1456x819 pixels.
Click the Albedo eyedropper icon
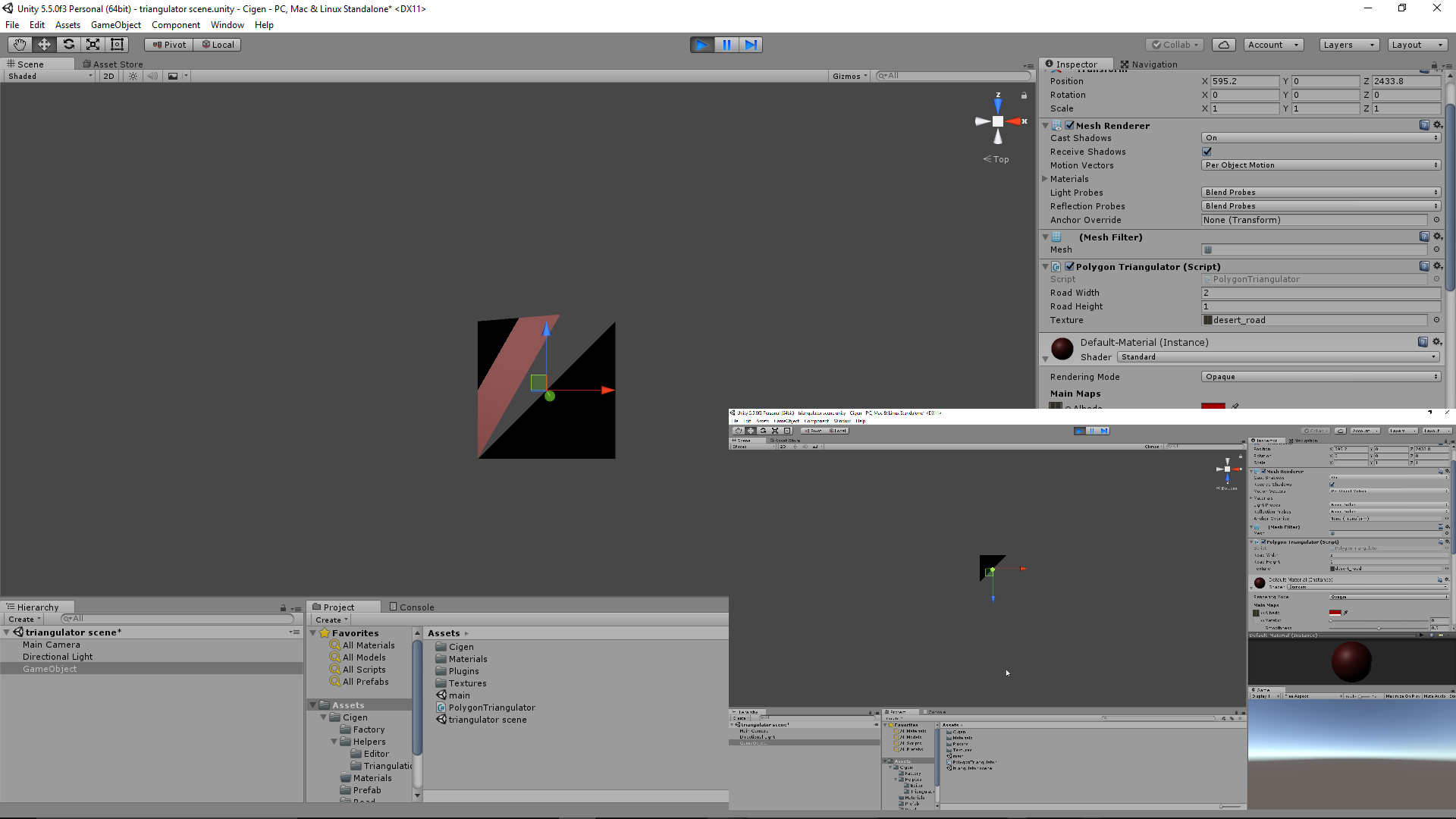click(x=1235, y=406)
